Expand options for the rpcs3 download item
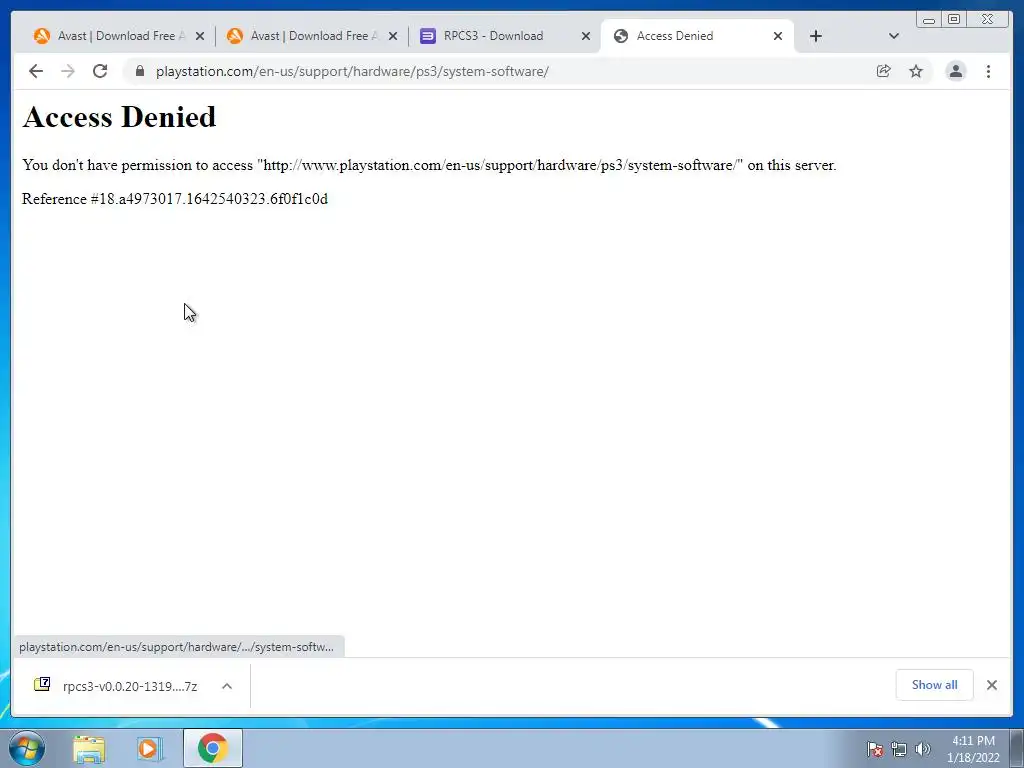The width and height of the screenshot is (1024, 768). click(x=227, y=686)
